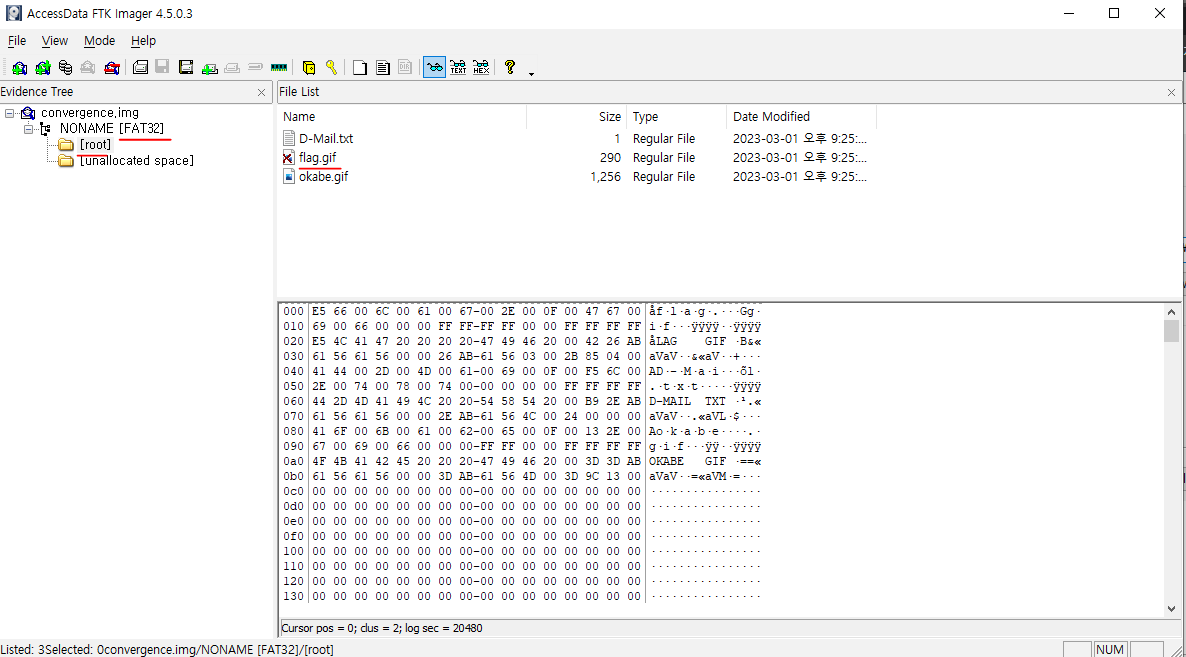Click the hex viewer scrollbar thumb

click(x=1172, y=331)
